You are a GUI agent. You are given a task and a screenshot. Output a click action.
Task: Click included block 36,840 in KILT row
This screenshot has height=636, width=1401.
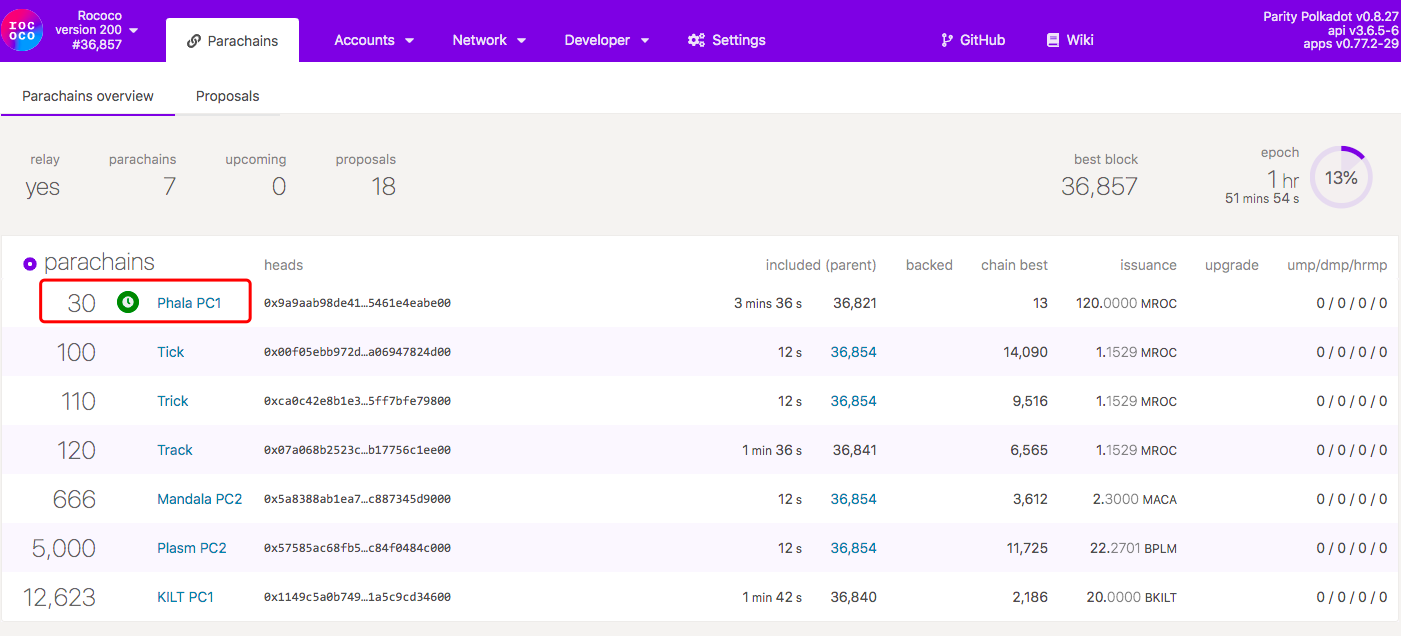(x=854, y=597)
